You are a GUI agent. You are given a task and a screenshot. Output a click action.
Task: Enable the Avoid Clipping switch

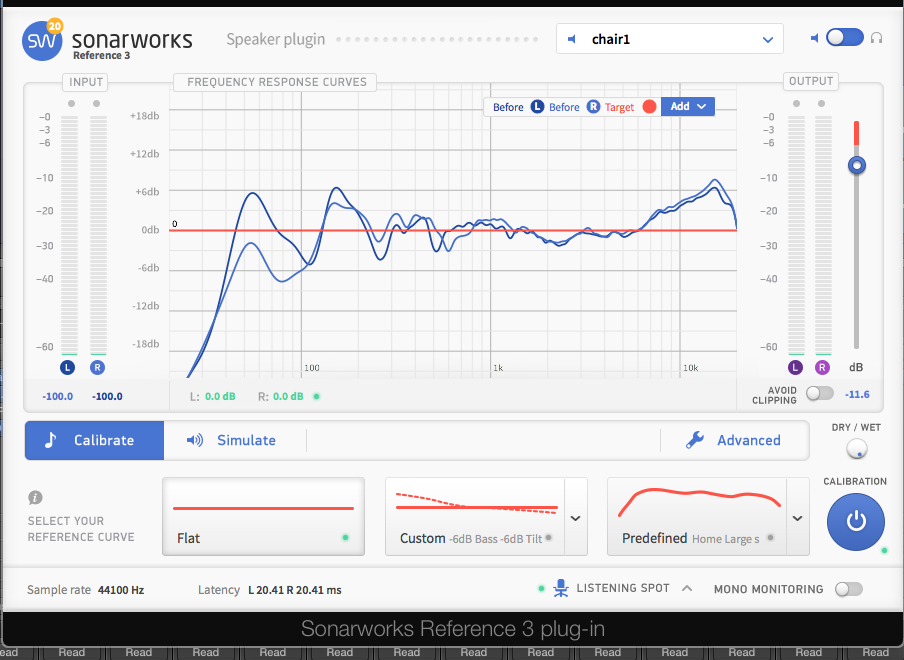(x=820, y=394)
